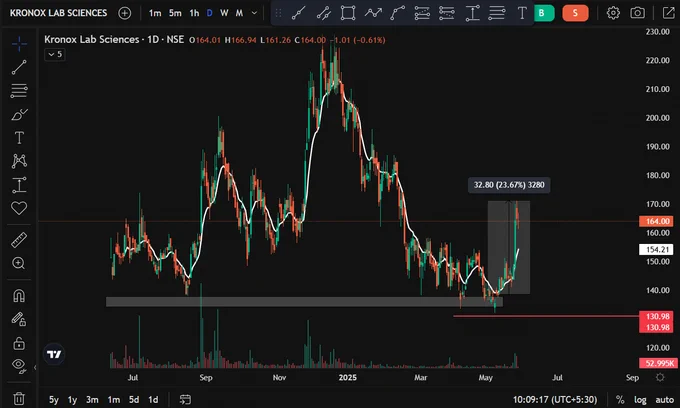The height and width of the screenshot is (408, 680).
Task: Pick the trend line icon in floating toolbar
Action: 299,13
